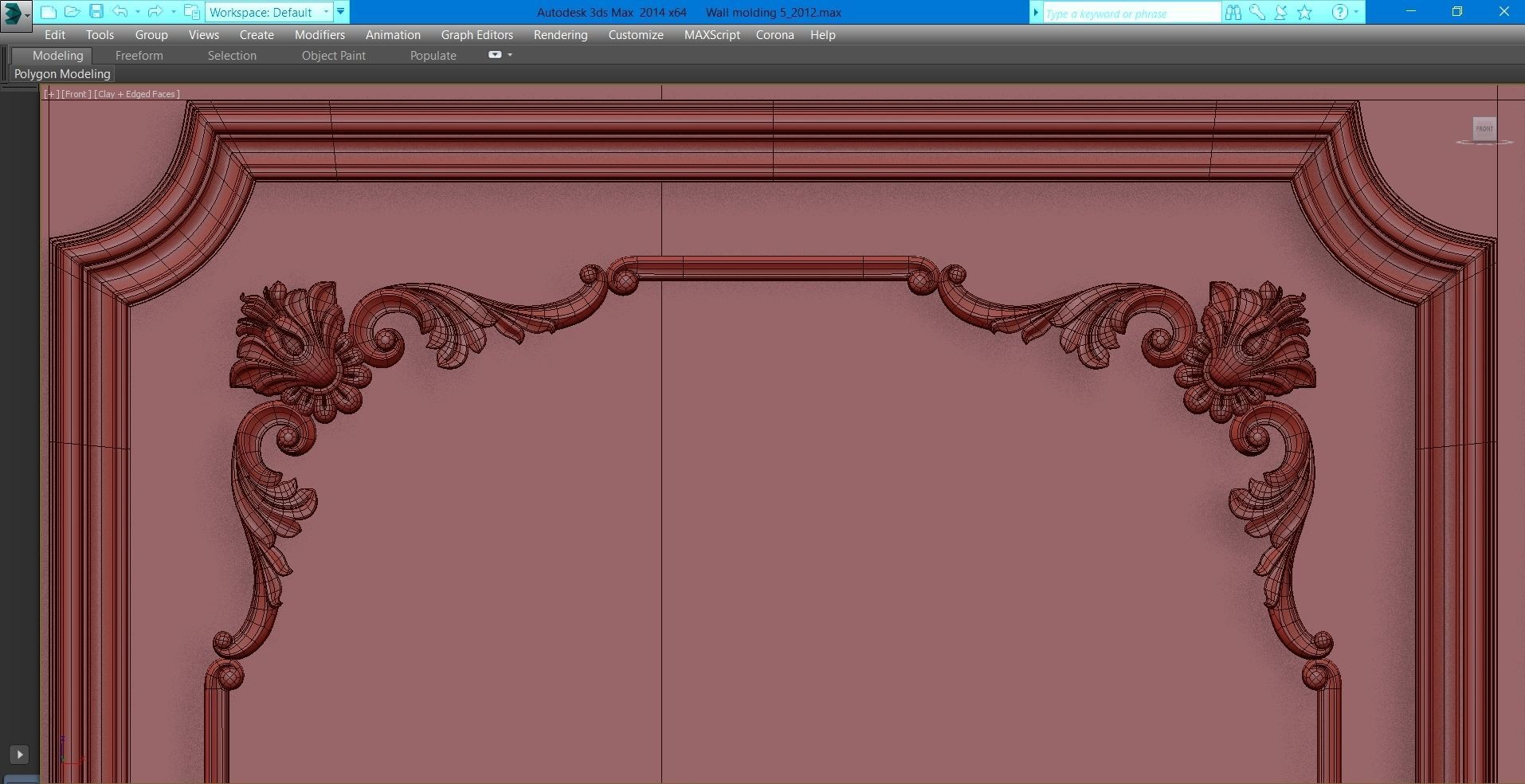Click the InfoCenter search field

[1131, 14]
